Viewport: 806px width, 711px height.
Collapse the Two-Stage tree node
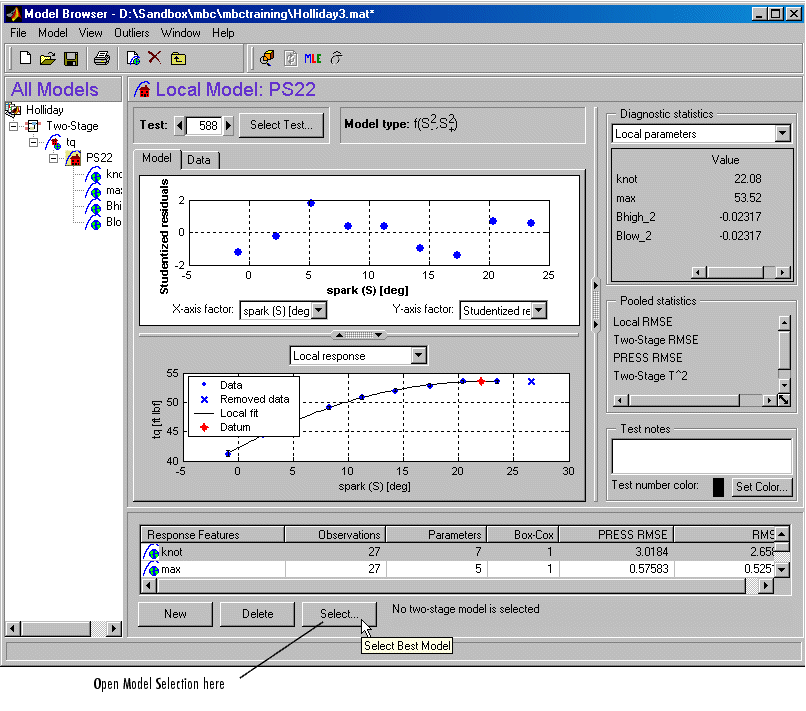click(14, 126)
